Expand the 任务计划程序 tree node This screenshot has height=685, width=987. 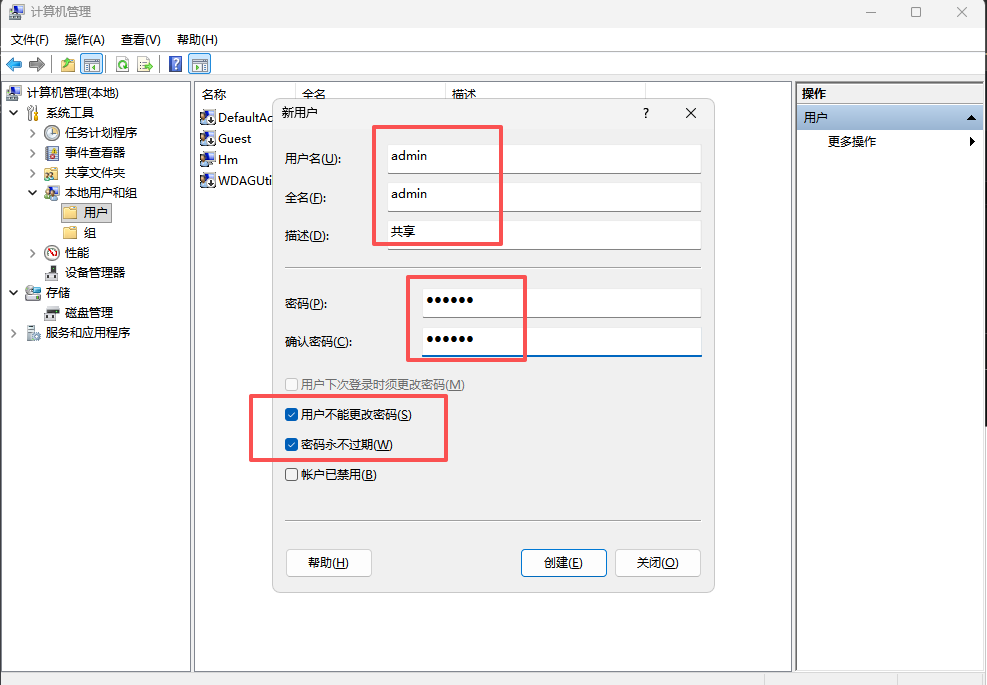[32, 133]
